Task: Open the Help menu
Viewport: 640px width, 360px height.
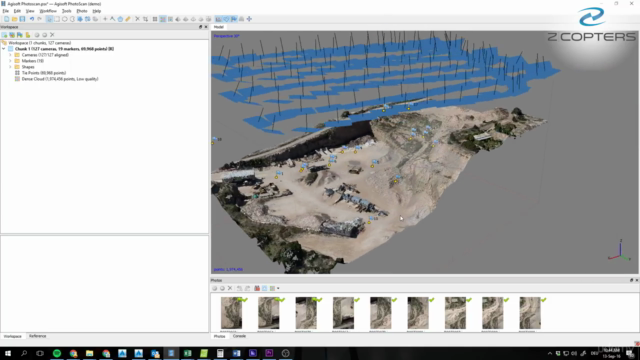Action: pos(97,11)
